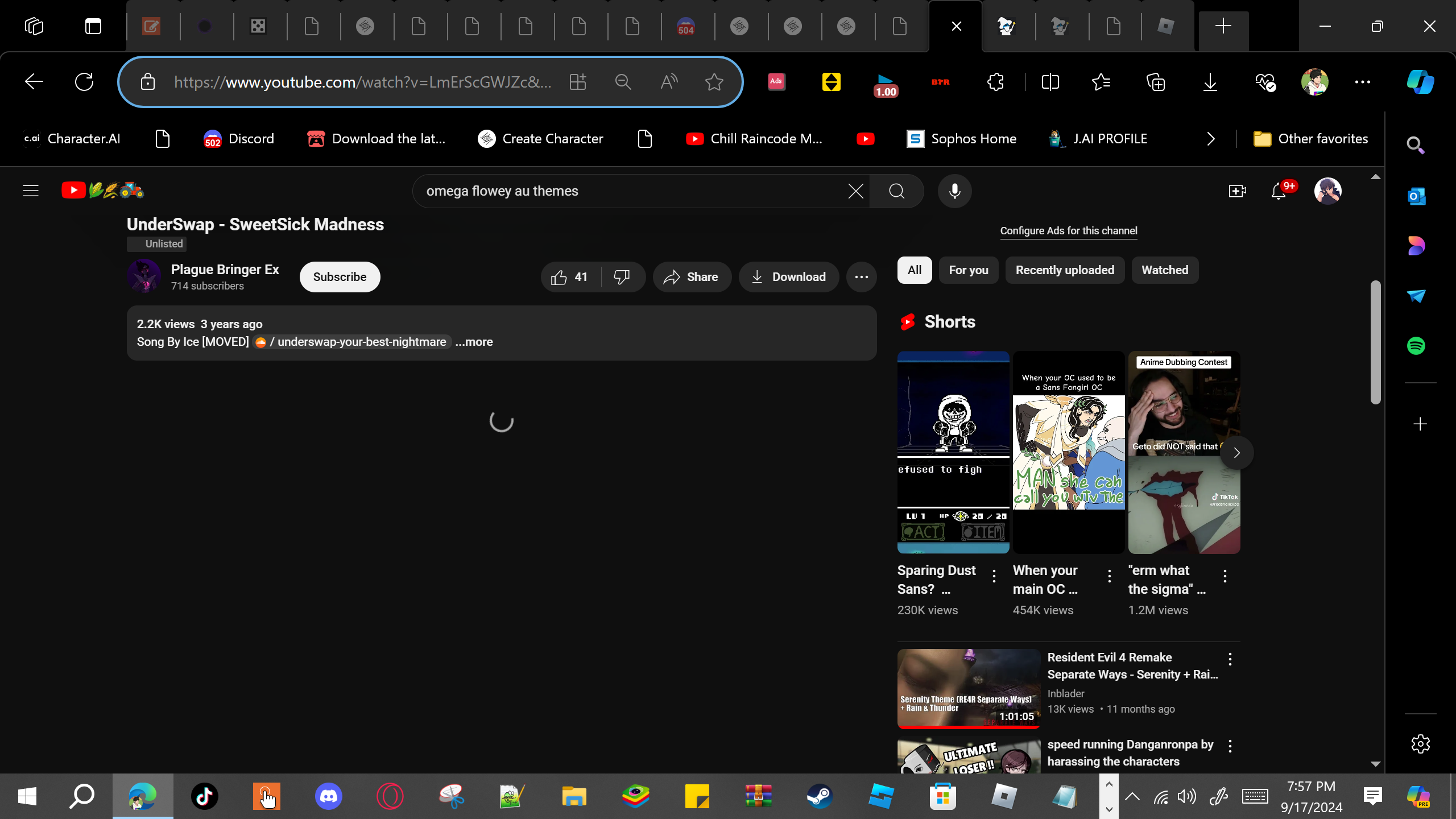
Task: Click the YouTube Create video icon
Action: tap(1237, 191)
